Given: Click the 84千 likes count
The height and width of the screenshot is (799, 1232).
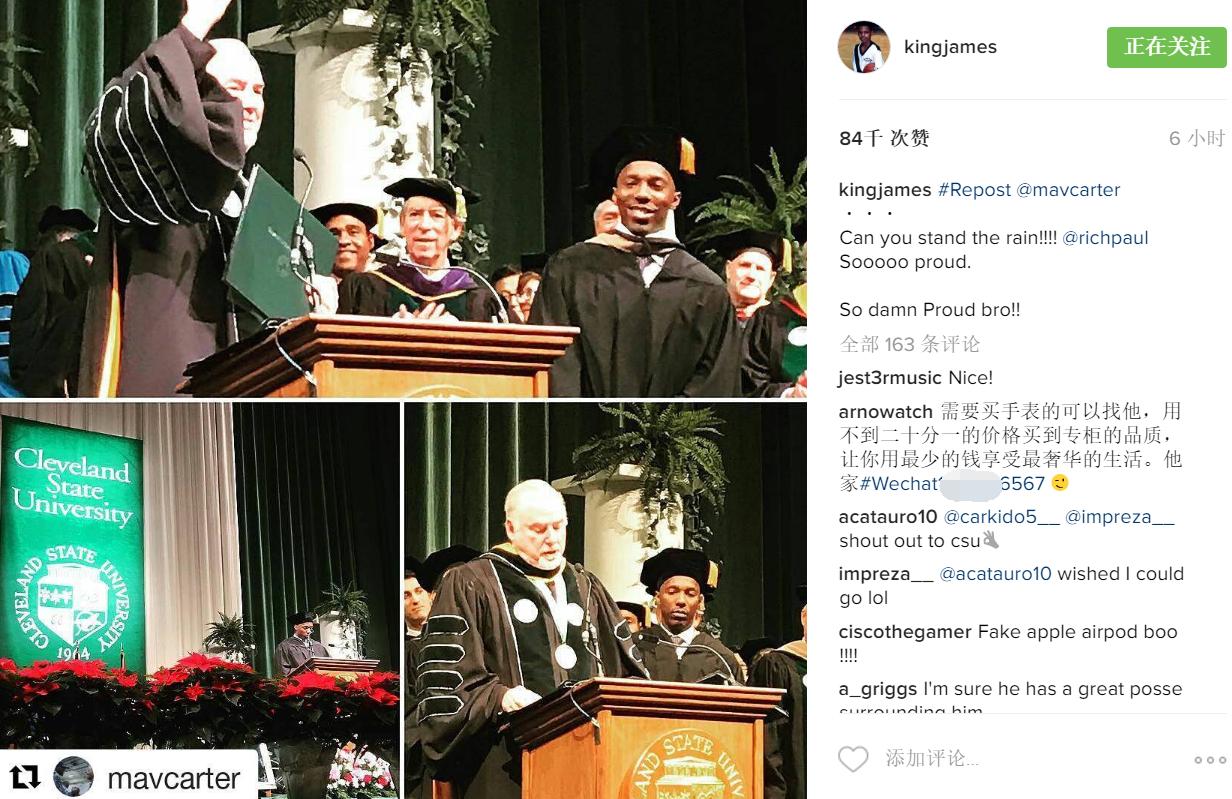Looking at the screenshot, I should coord(884,138).
